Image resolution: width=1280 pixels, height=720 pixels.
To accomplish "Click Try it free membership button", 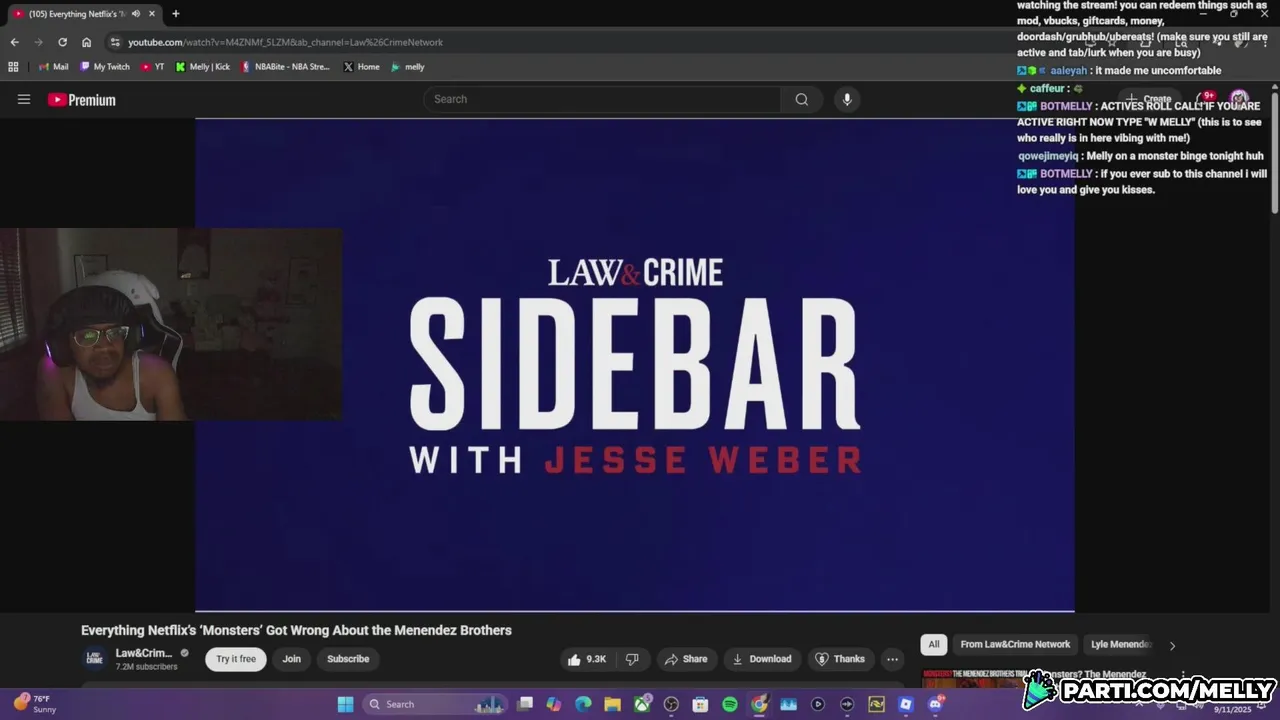I will [x=236, y=659].
